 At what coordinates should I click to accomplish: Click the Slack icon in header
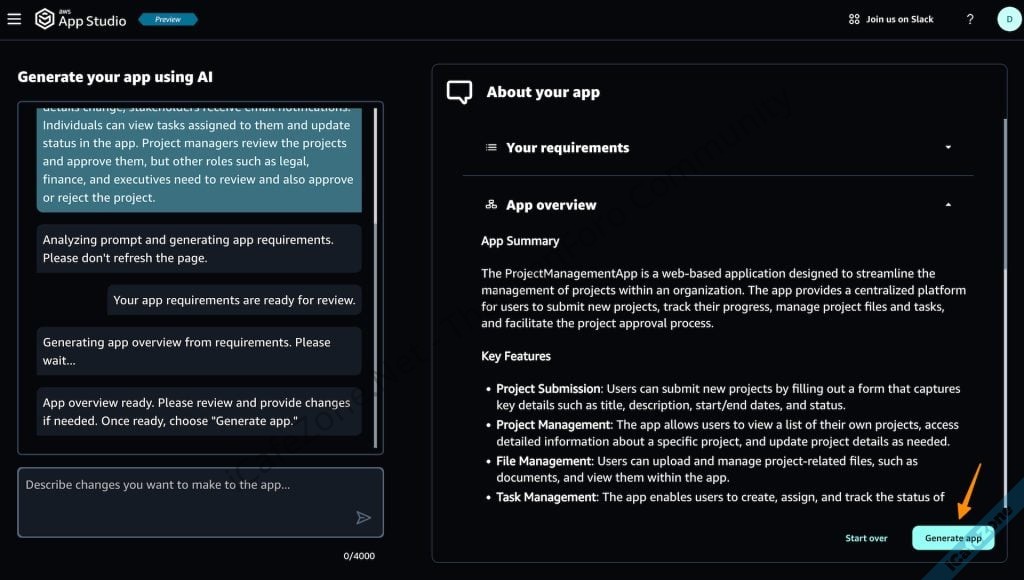pyautogui.click(x=853, y=19)
